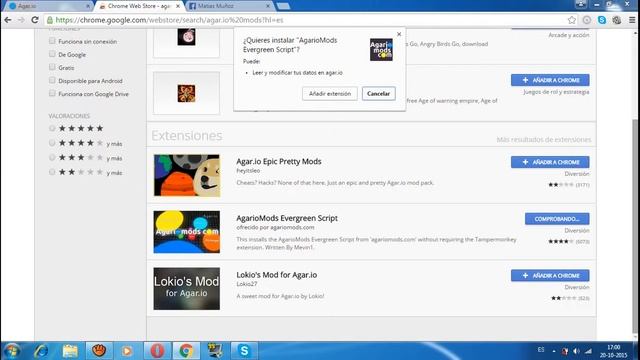Click the page vertical scrollbar
The image size is (640, 360).
(x=636, y=227)
